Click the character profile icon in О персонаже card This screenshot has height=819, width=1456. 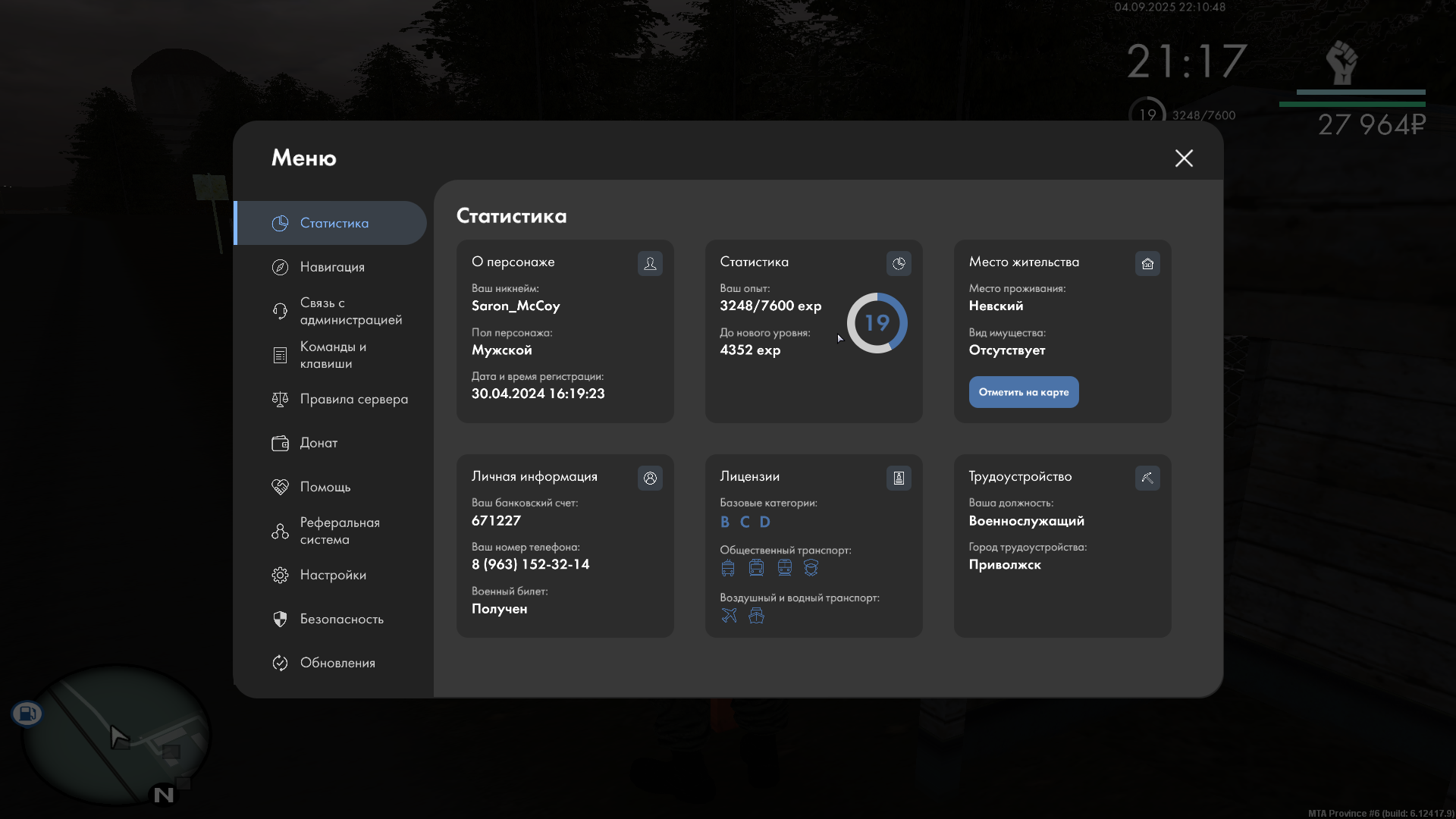[650, 263]
